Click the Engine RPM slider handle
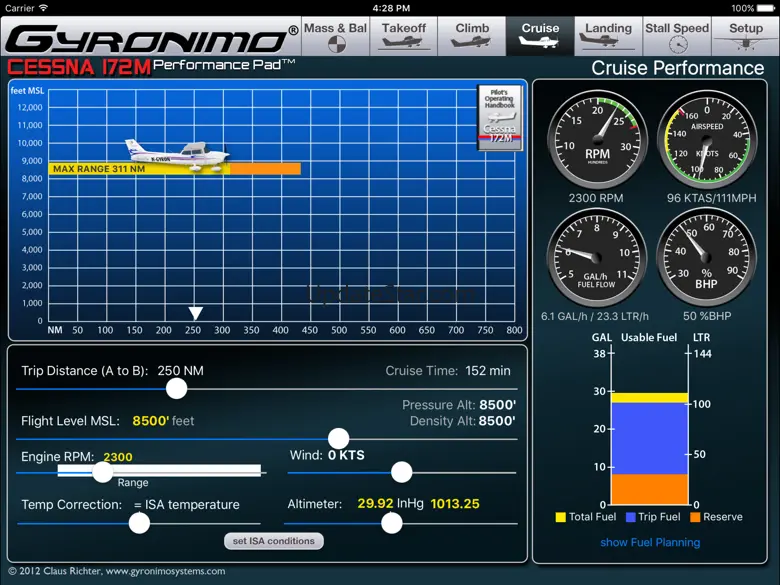The image size is (780, 585). pos(102,472)
